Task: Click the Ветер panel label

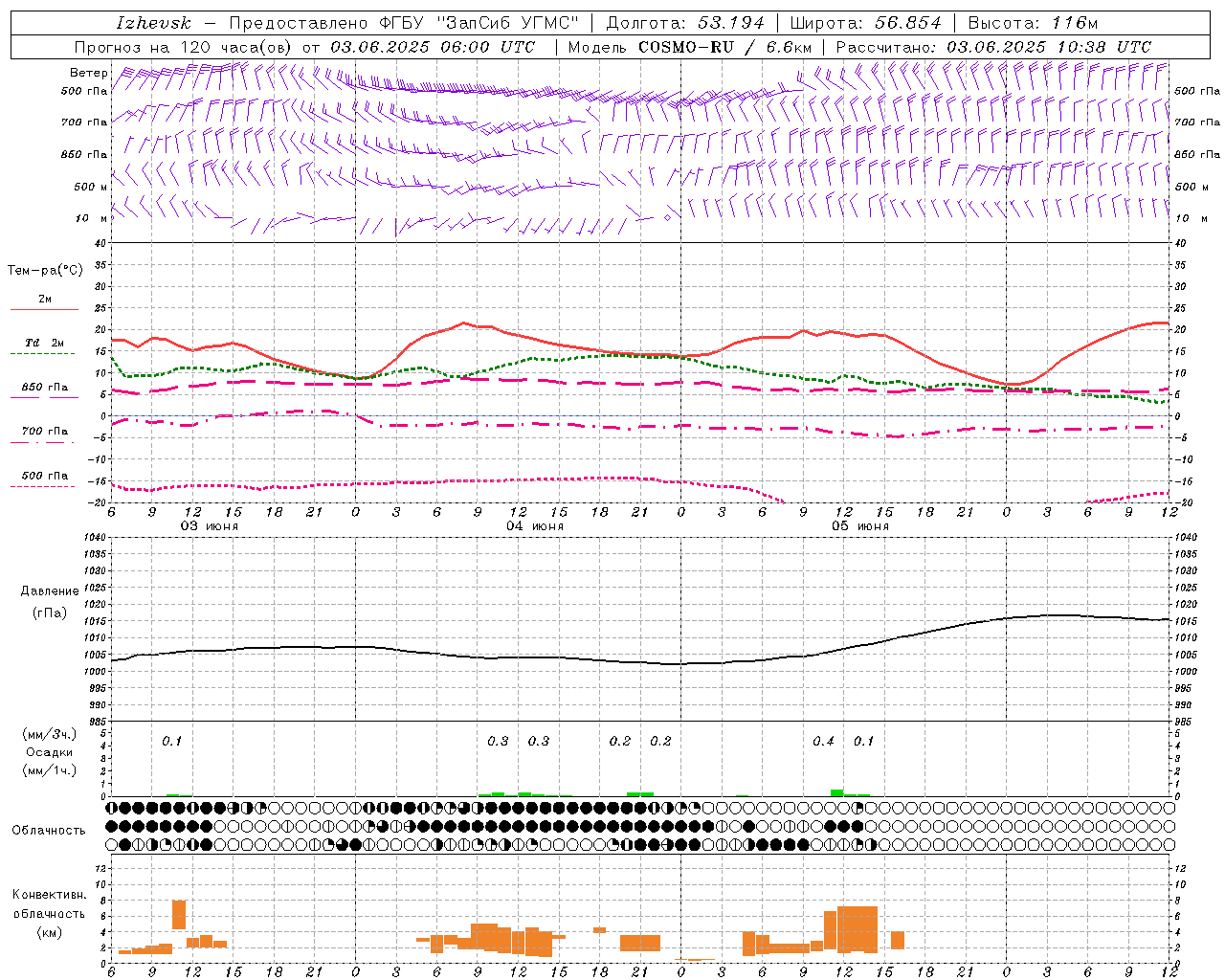Action: click(88, 73)
